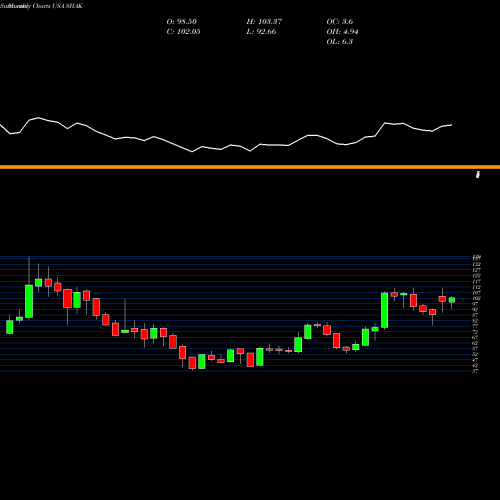Select the low price value L: 92.66

coord(261,32)
